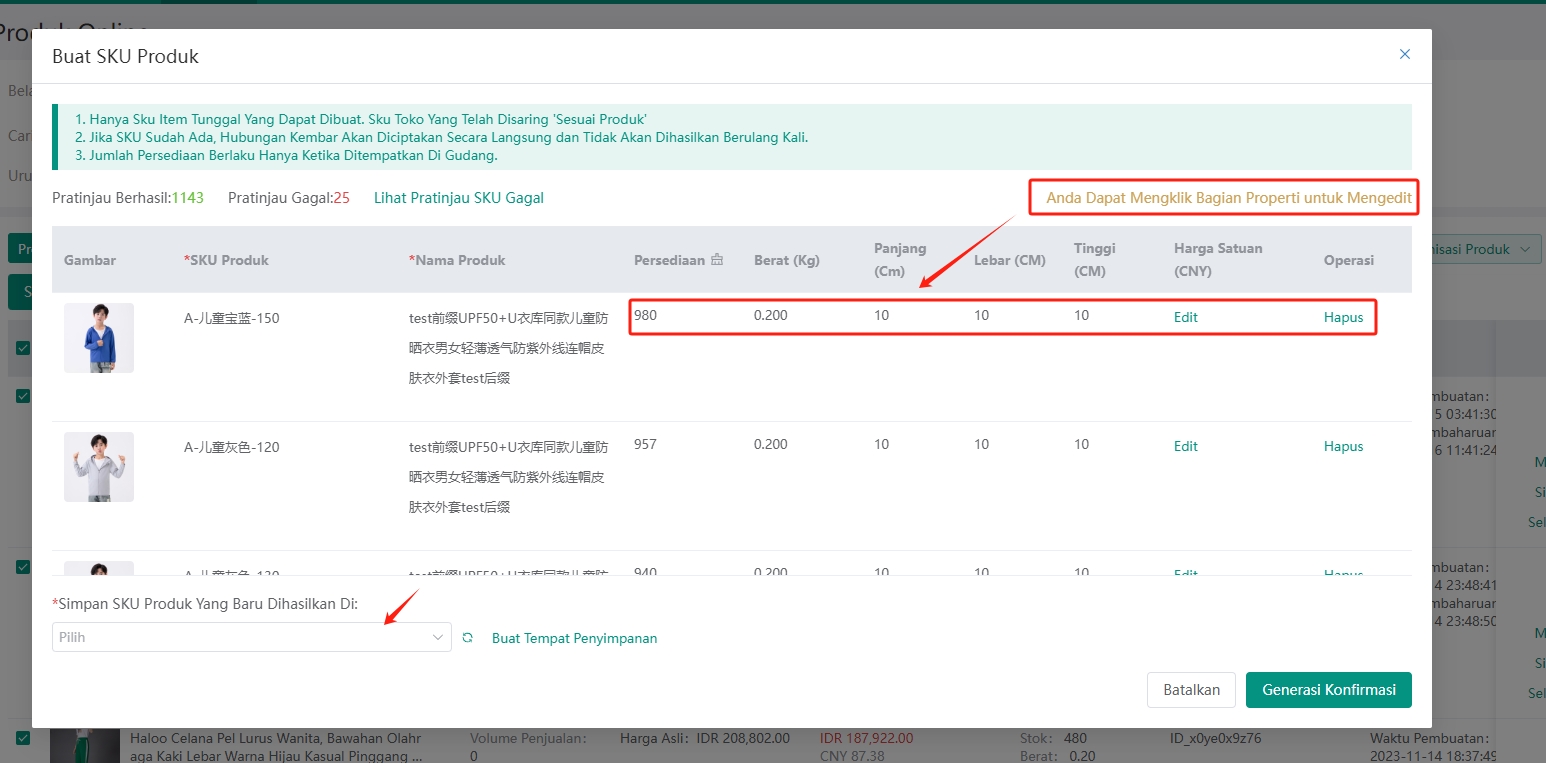
Task: Click Hapus for A-儿童宝蓝-150 row
Action: pyautogui.click(x=1343, y=317)
